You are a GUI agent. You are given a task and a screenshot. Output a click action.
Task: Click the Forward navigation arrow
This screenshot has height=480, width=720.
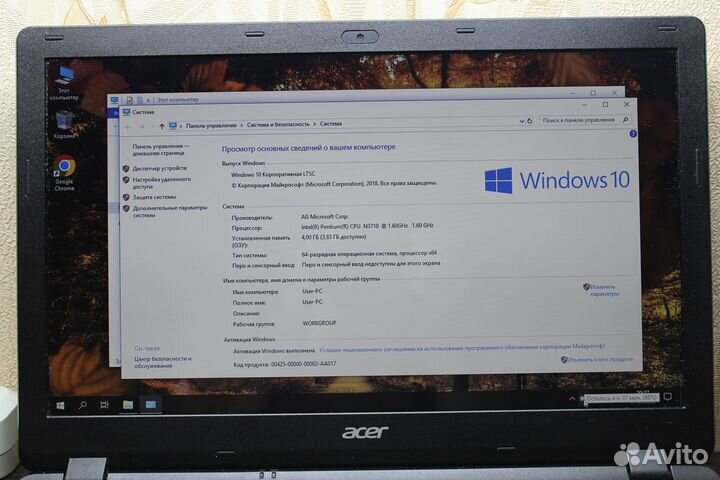tap(141, 126)
